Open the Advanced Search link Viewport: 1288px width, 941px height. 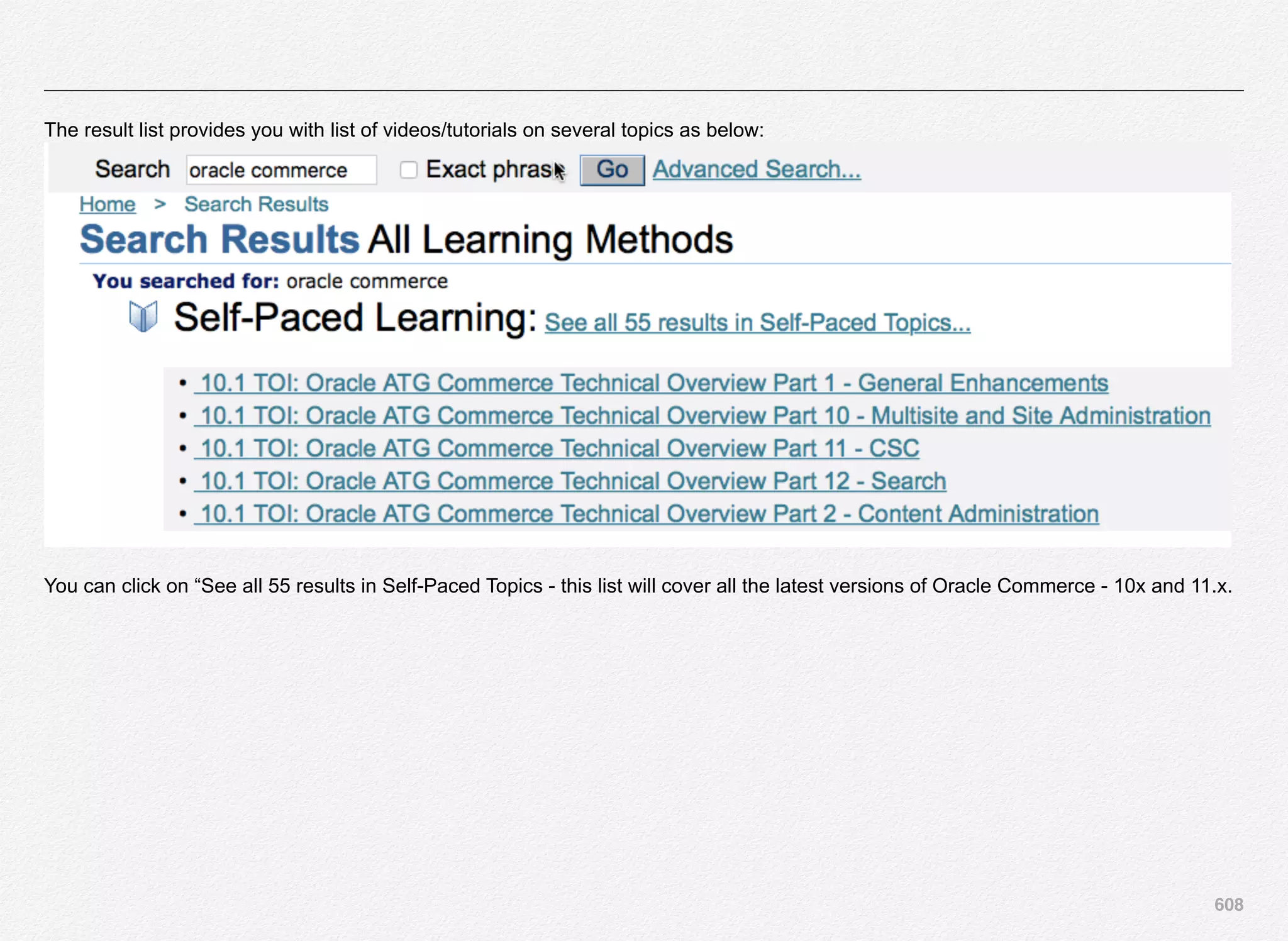[757, 169]
